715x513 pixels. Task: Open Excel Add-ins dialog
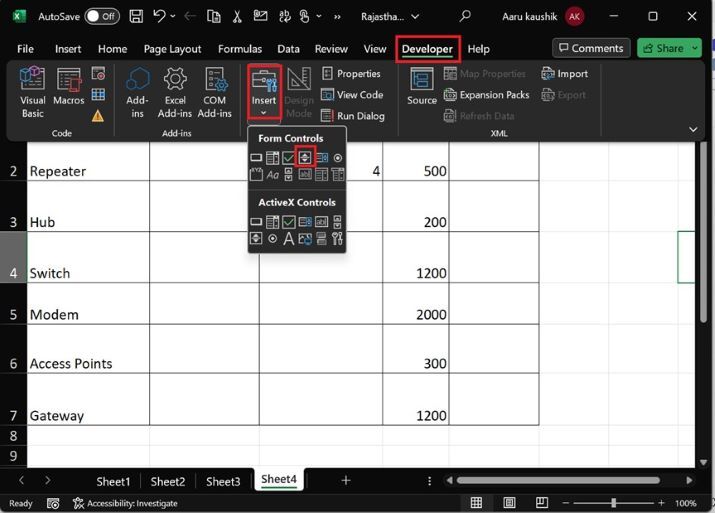(x=175, y=92)
